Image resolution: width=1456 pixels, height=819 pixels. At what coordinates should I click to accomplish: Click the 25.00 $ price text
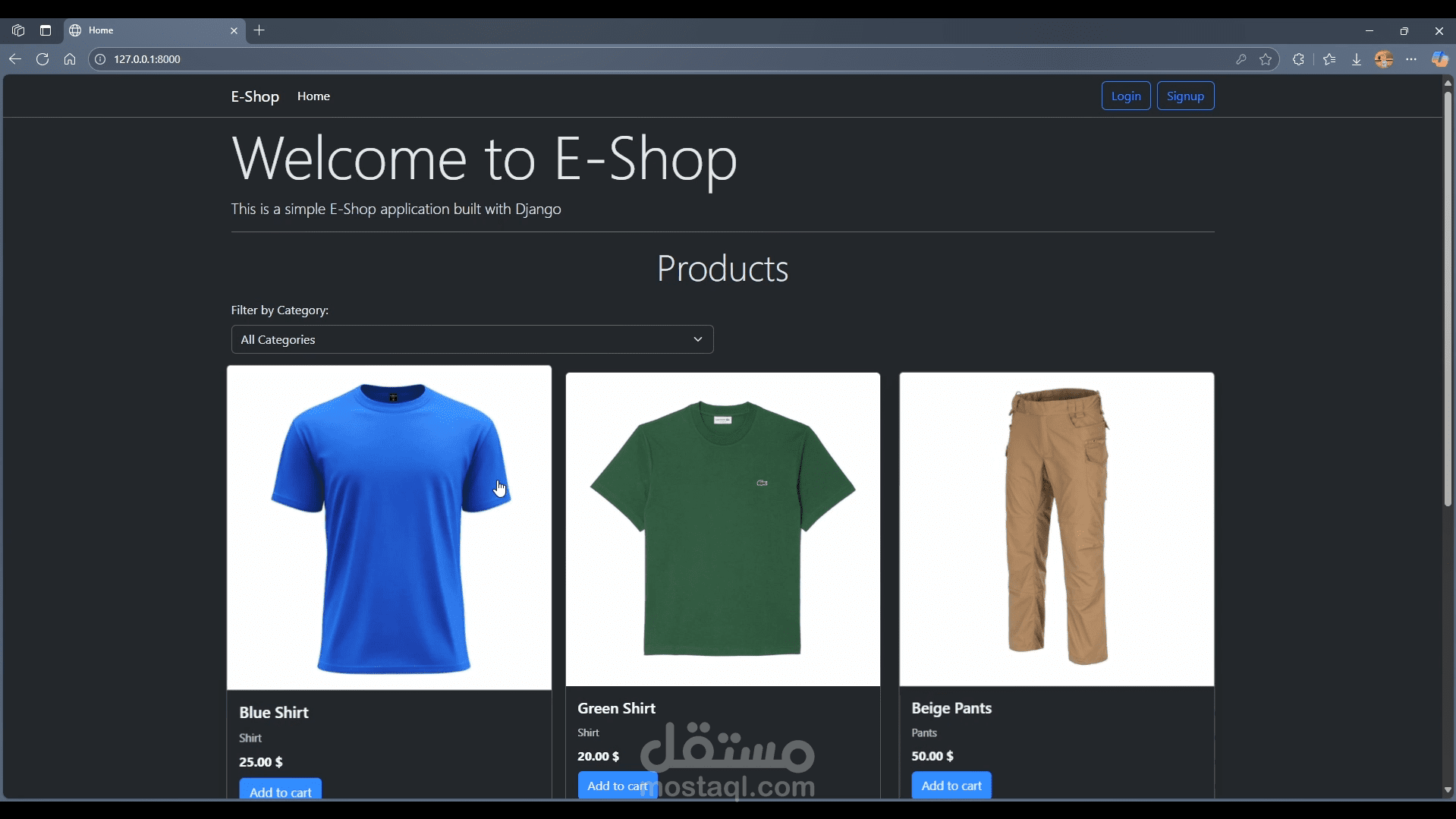261,762
